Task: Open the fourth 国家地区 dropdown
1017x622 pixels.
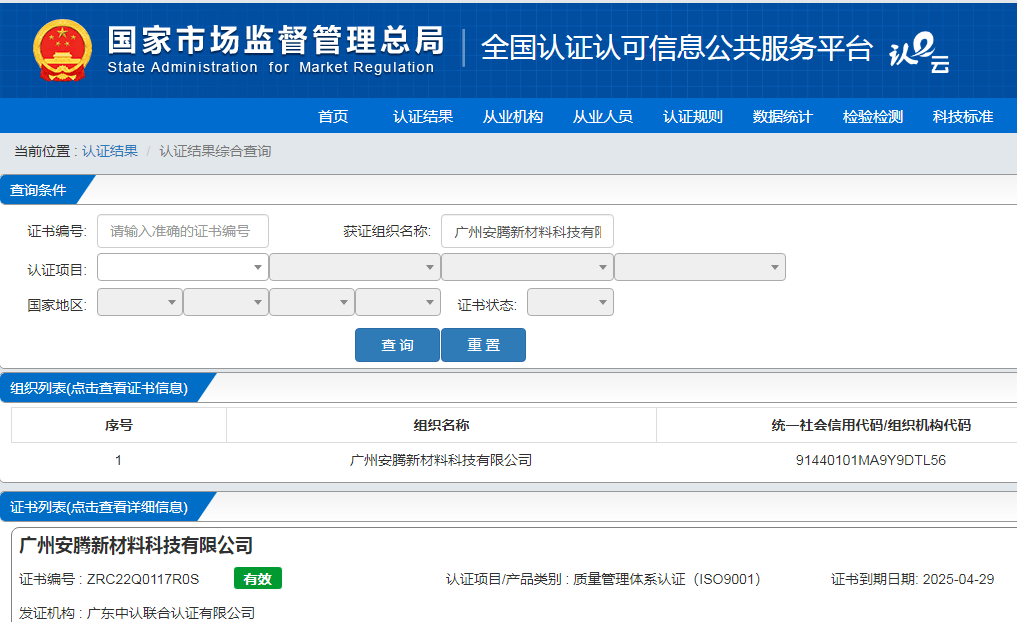Action: (x=398, y=302)
